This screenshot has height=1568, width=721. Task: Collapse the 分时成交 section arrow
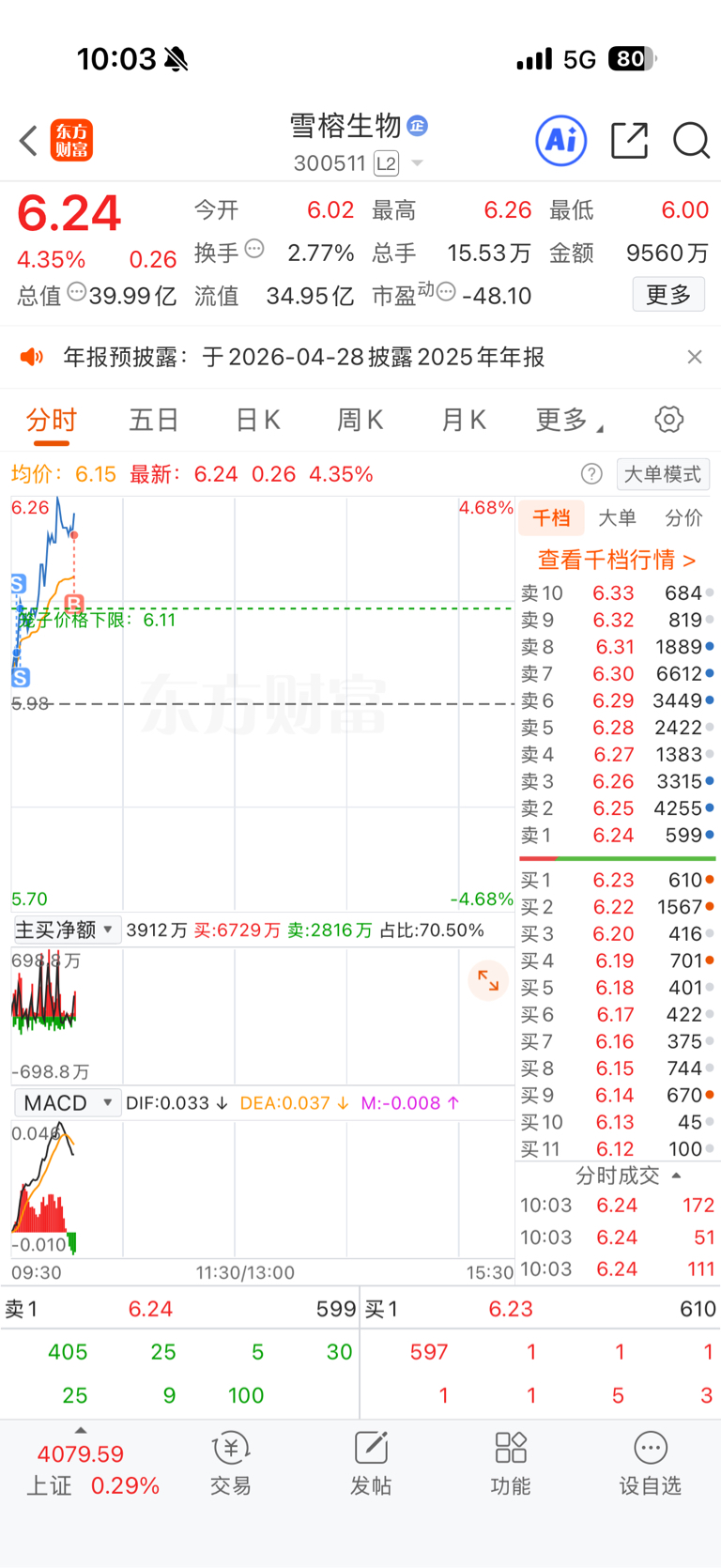pyautogui.click(x=676, y=1176)
